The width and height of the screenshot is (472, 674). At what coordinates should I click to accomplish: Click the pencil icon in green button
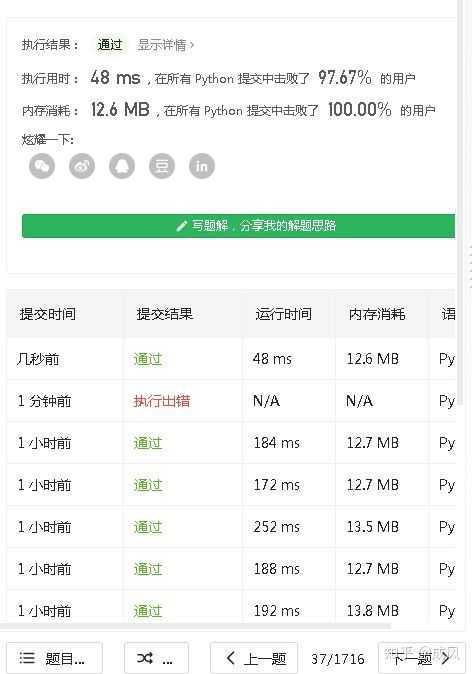pos(182,226)
